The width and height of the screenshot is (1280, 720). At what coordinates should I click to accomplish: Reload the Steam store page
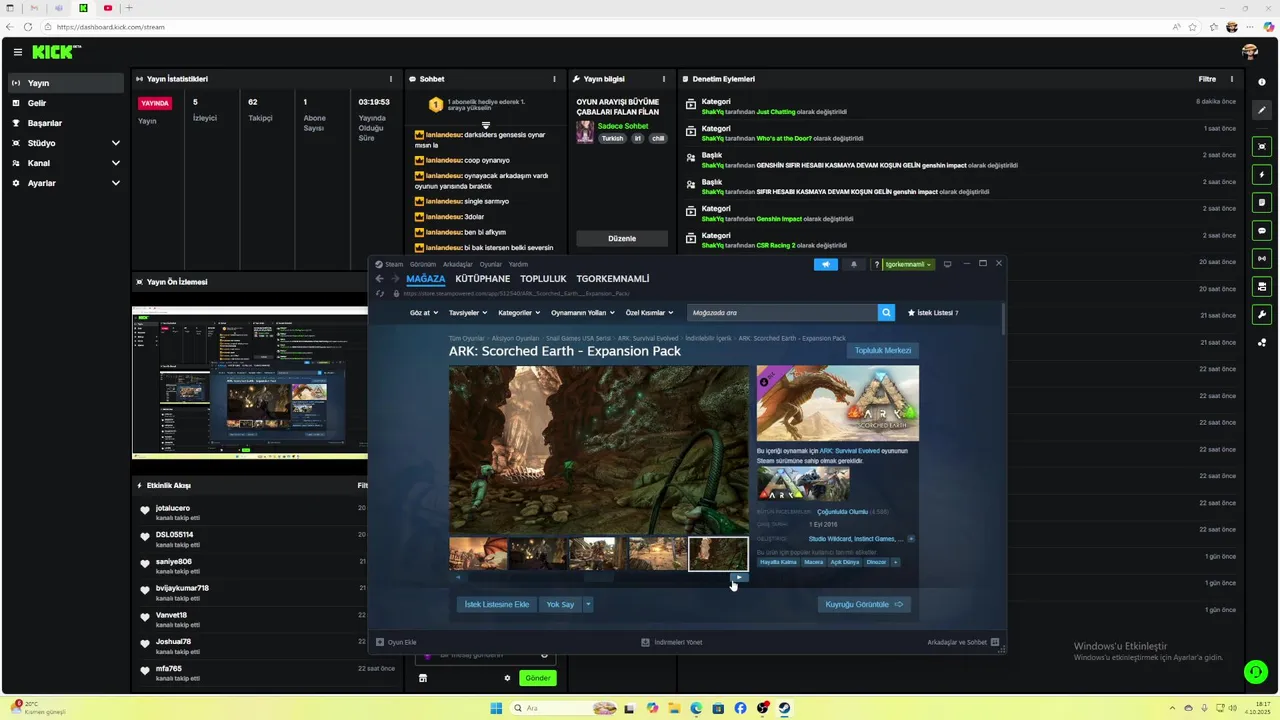point(380,293)
